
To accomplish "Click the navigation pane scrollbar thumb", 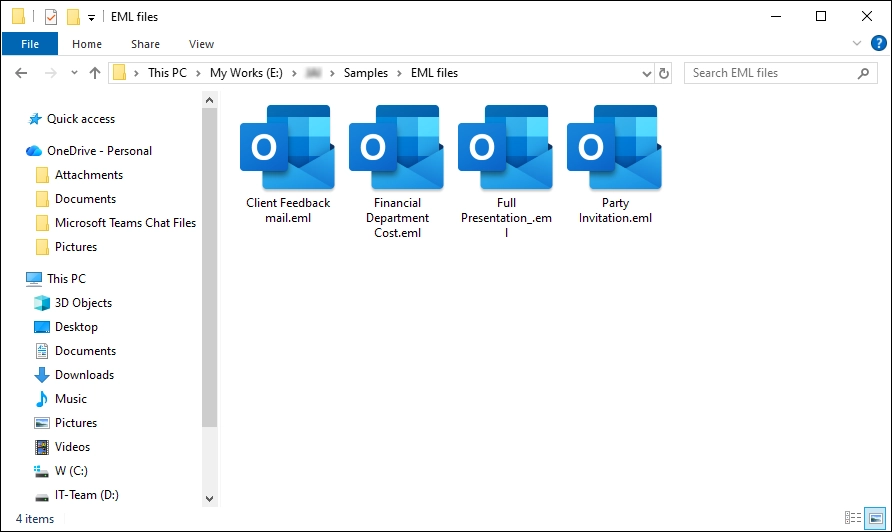I will 209,267.
